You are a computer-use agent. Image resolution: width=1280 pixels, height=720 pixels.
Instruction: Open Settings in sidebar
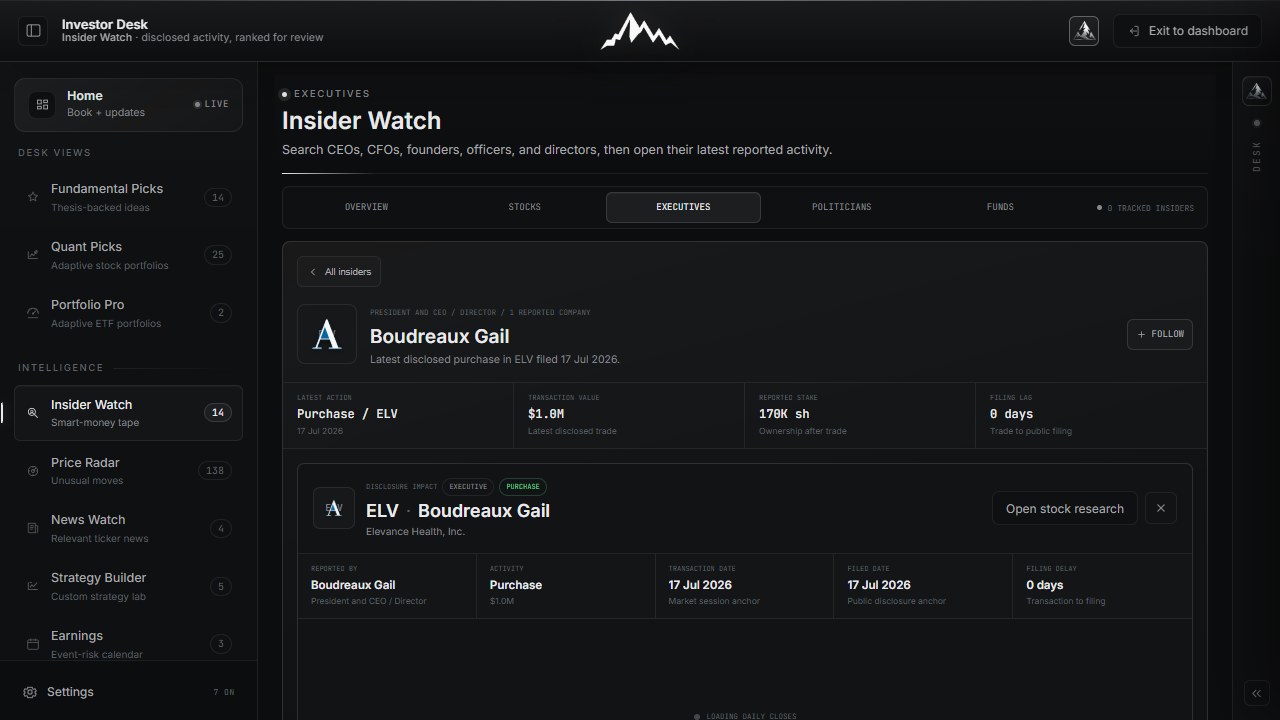tap(128, 692)
